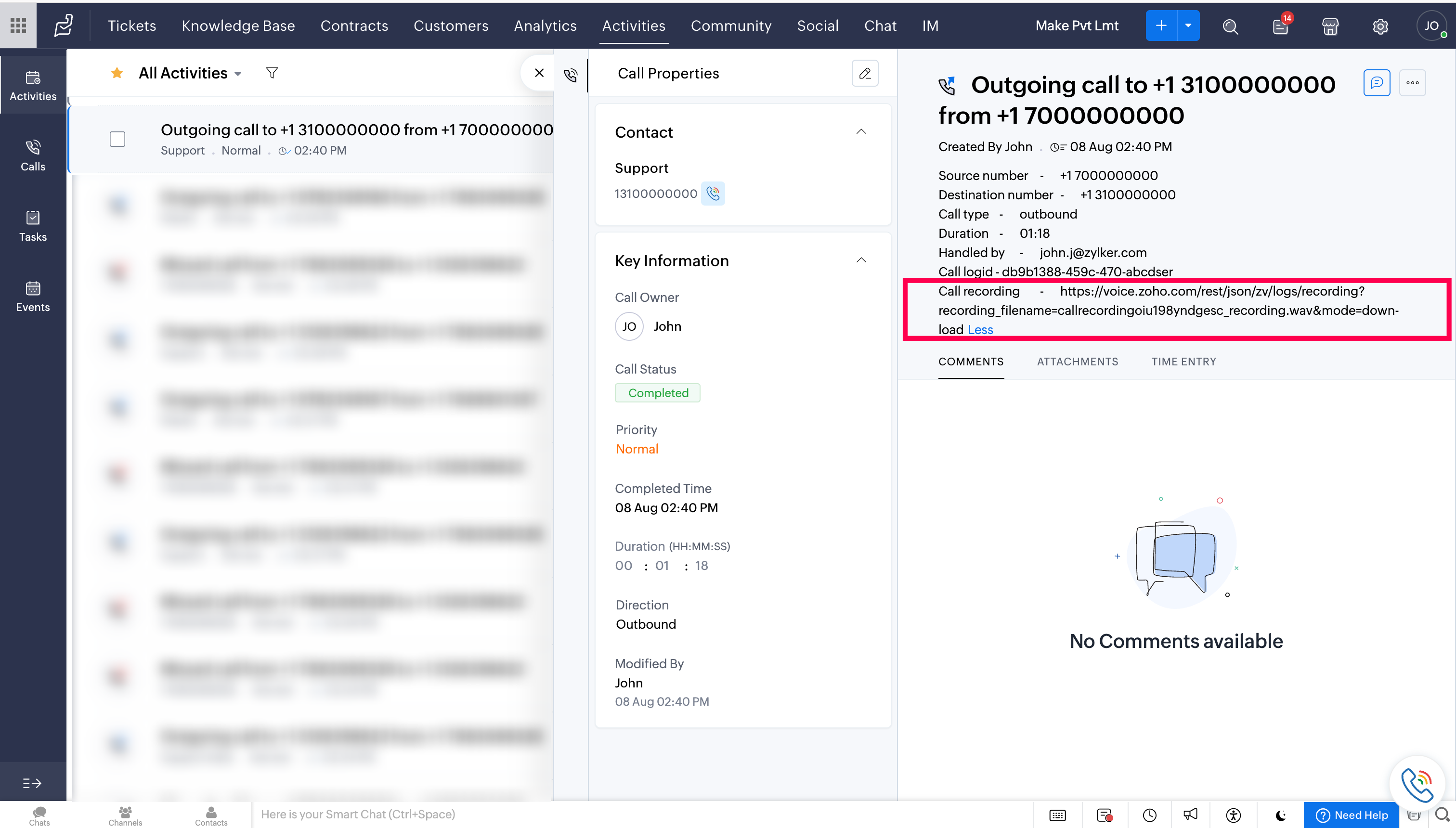Open the floating telephony phone widget

click(1417, 783)
